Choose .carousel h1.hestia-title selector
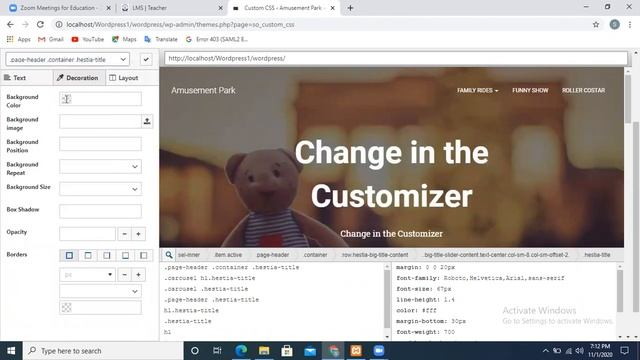This screenshot has width=640, height=360. click(209, 278)
